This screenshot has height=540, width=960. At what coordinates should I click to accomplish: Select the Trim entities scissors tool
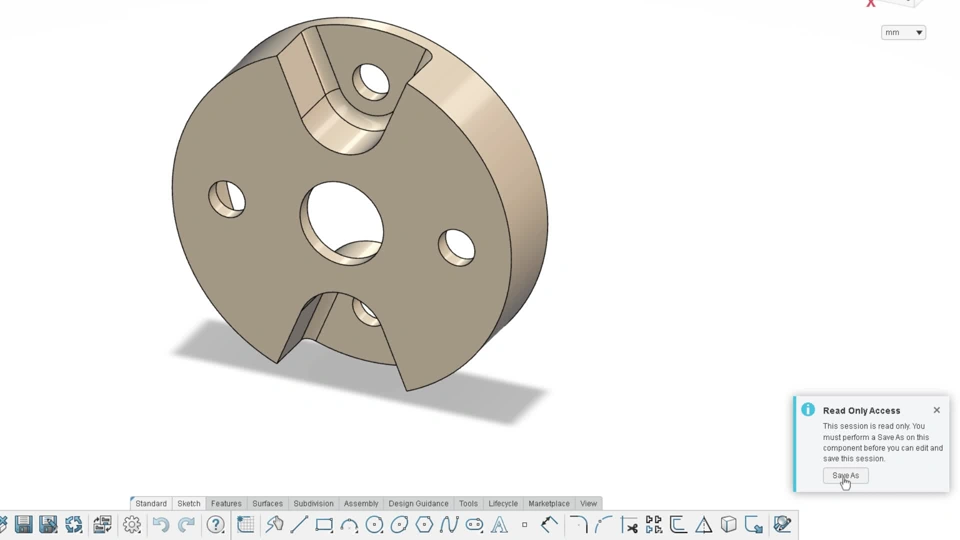(629, 525)
